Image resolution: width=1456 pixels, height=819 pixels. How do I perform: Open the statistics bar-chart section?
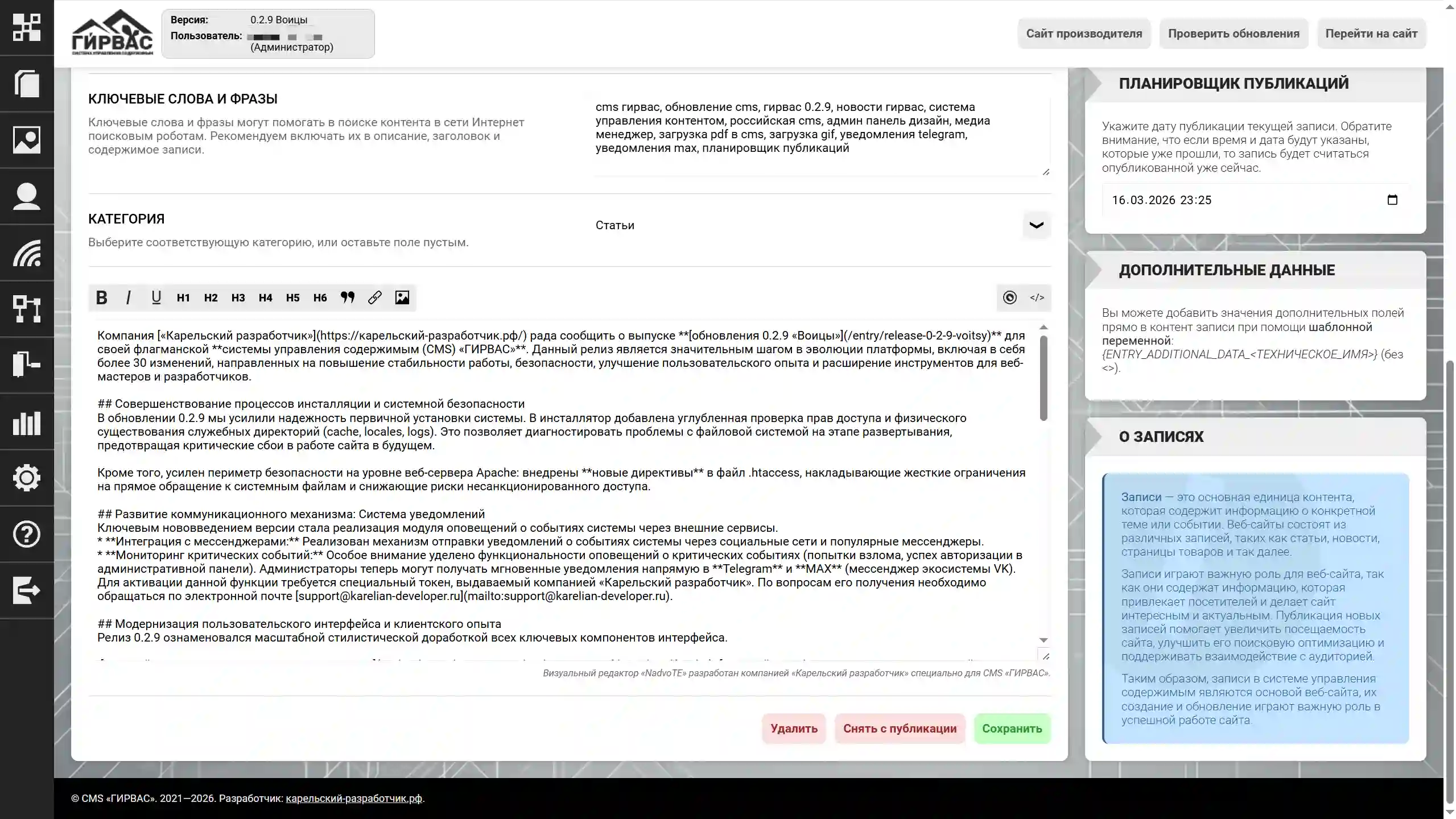click(x=27, y=424)
